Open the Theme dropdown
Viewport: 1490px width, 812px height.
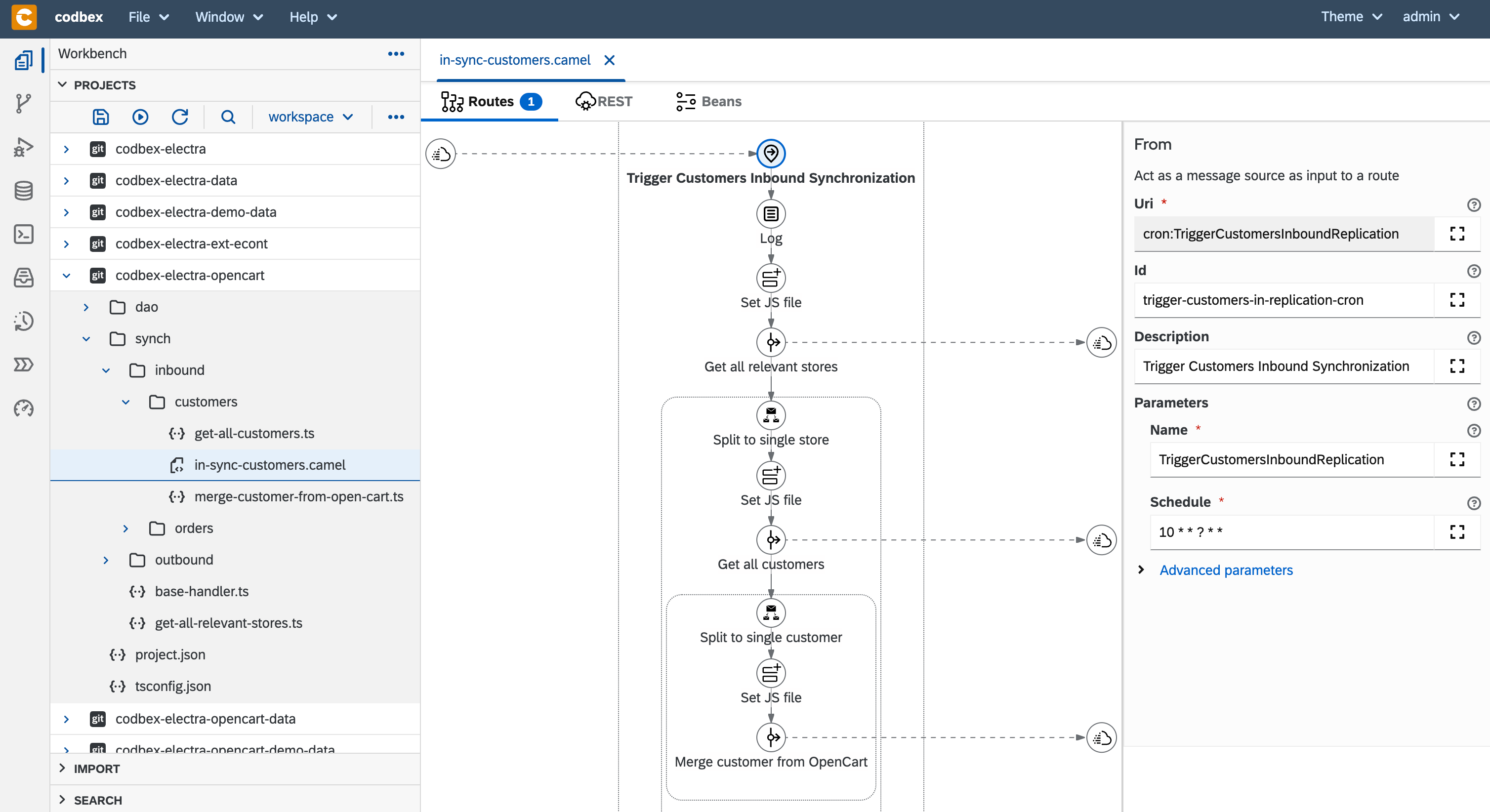click(x=1351, y=17)
